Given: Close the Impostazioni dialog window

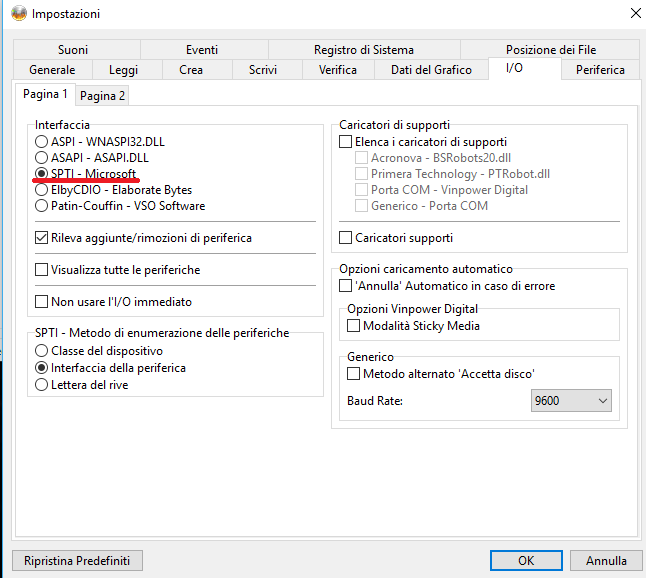Looking at the screenshot, I should point(636,14).
